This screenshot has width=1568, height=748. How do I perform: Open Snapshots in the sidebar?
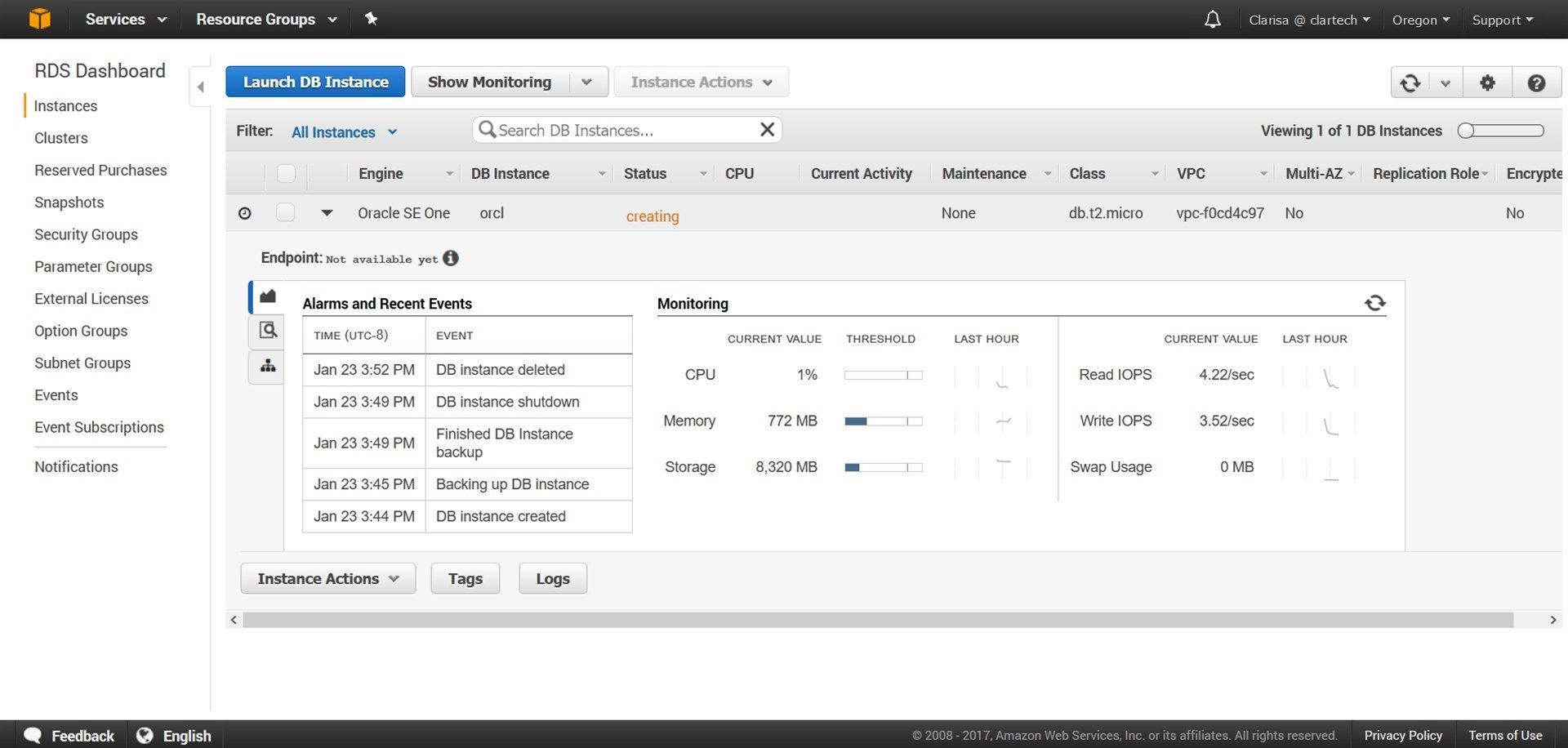point(69,203)
